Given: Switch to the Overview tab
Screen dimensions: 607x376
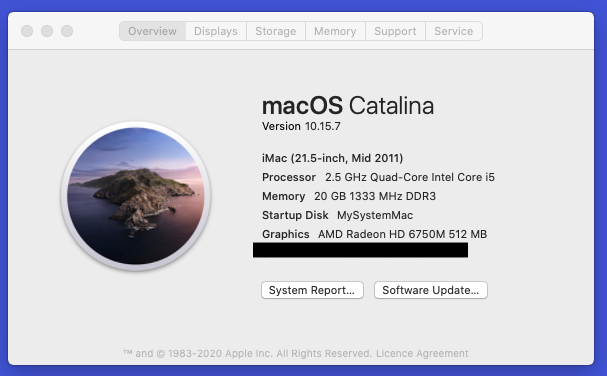Looking at the screenshot, I should 153,31.
